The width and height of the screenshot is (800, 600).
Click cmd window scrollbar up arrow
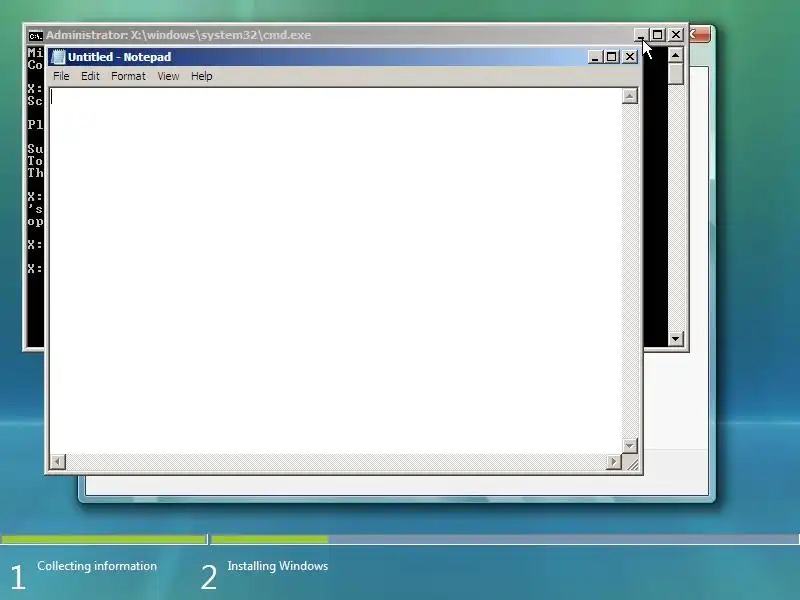(676, 55)
